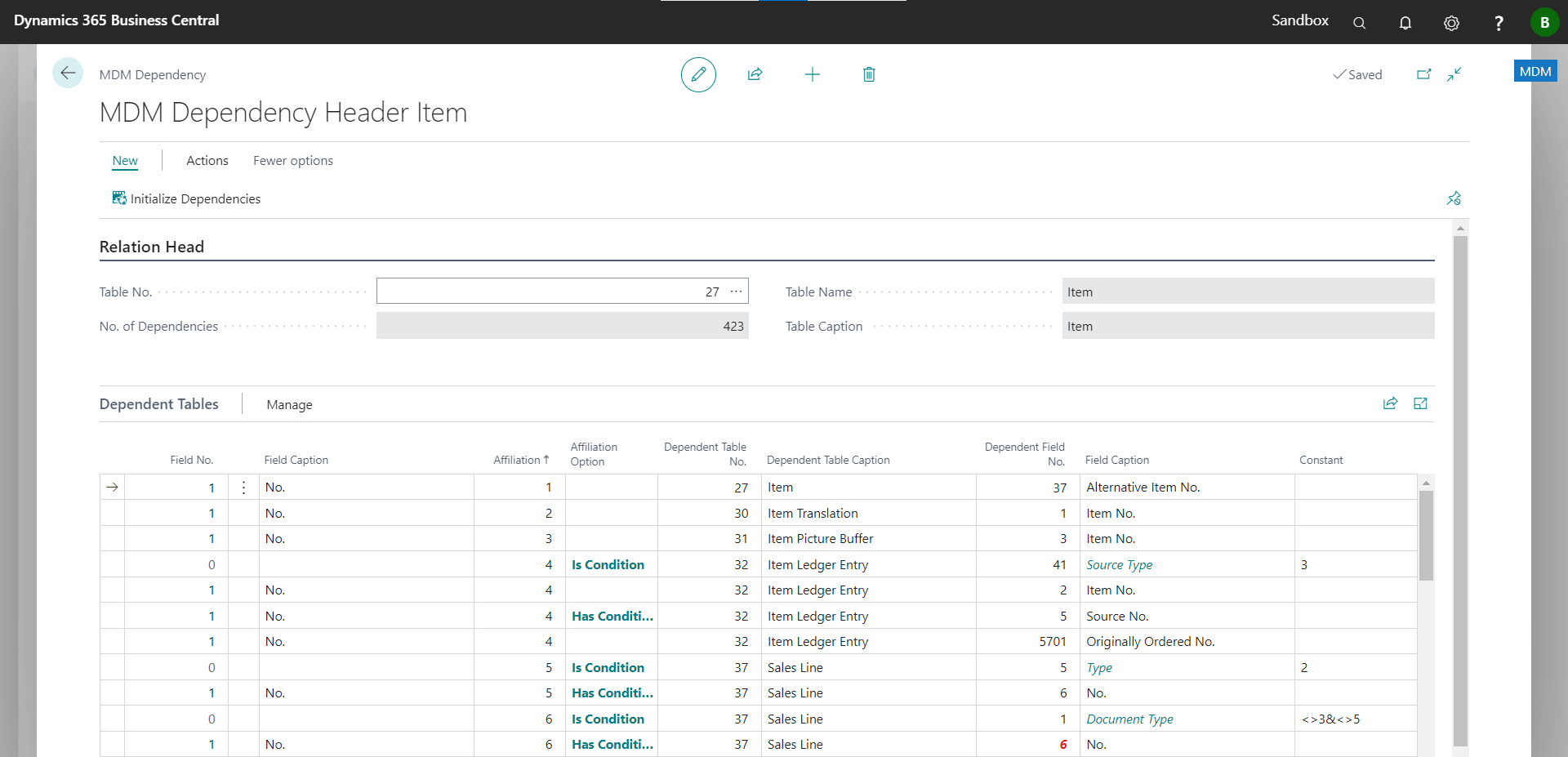The image size is (1568, 757).
Task: Click Saved status indicator
Action: tap(1357, 74)
